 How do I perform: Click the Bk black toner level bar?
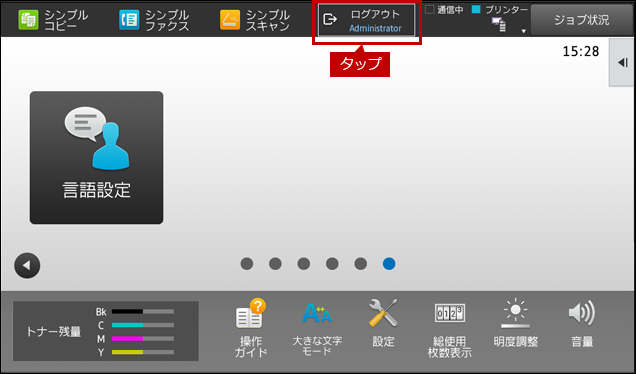[143, 312]
